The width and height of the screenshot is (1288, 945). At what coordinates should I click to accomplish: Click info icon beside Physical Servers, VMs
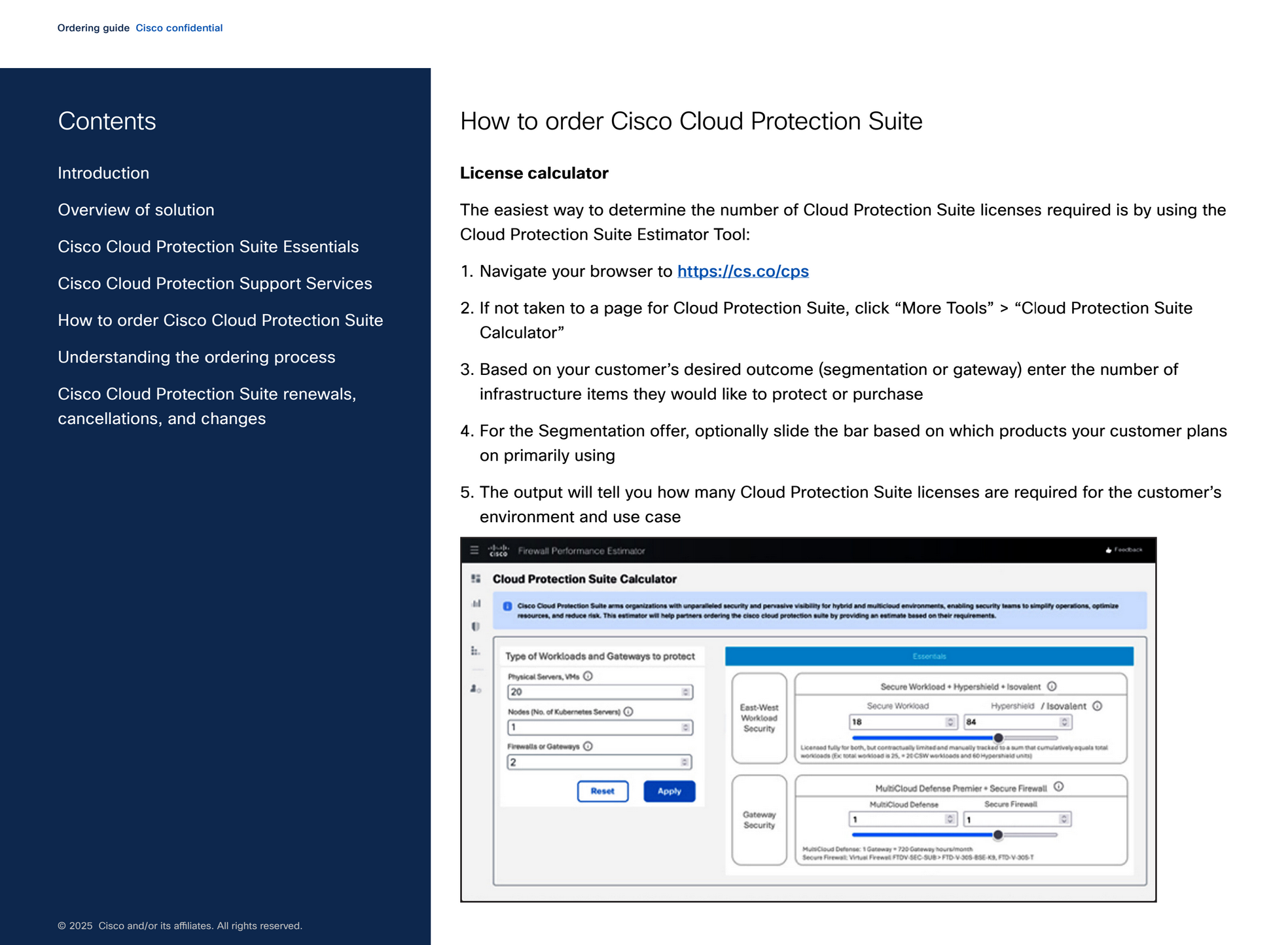pos(588,676)
